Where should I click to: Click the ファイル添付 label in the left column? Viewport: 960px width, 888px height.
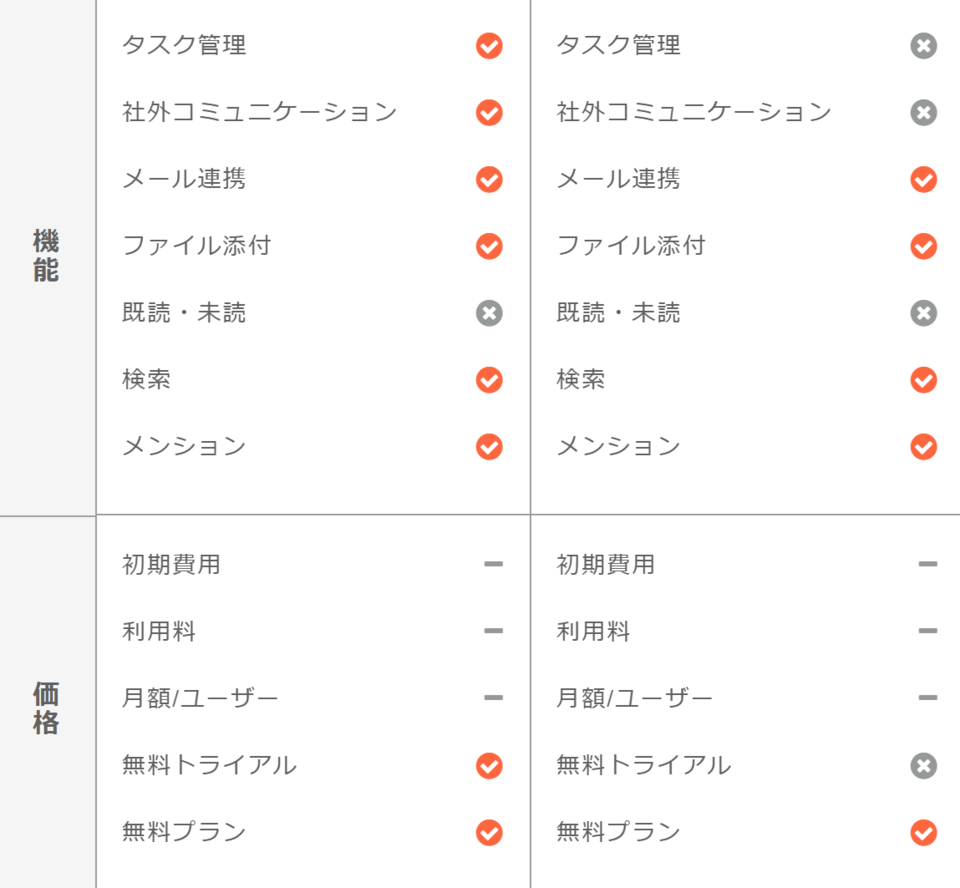(197, 246)
